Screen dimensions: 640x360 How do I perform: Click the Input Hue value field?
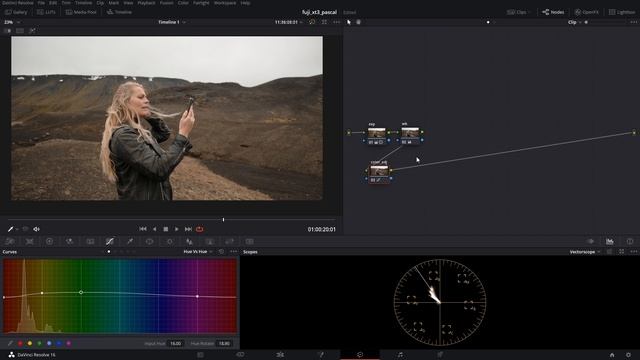point(176,344)
